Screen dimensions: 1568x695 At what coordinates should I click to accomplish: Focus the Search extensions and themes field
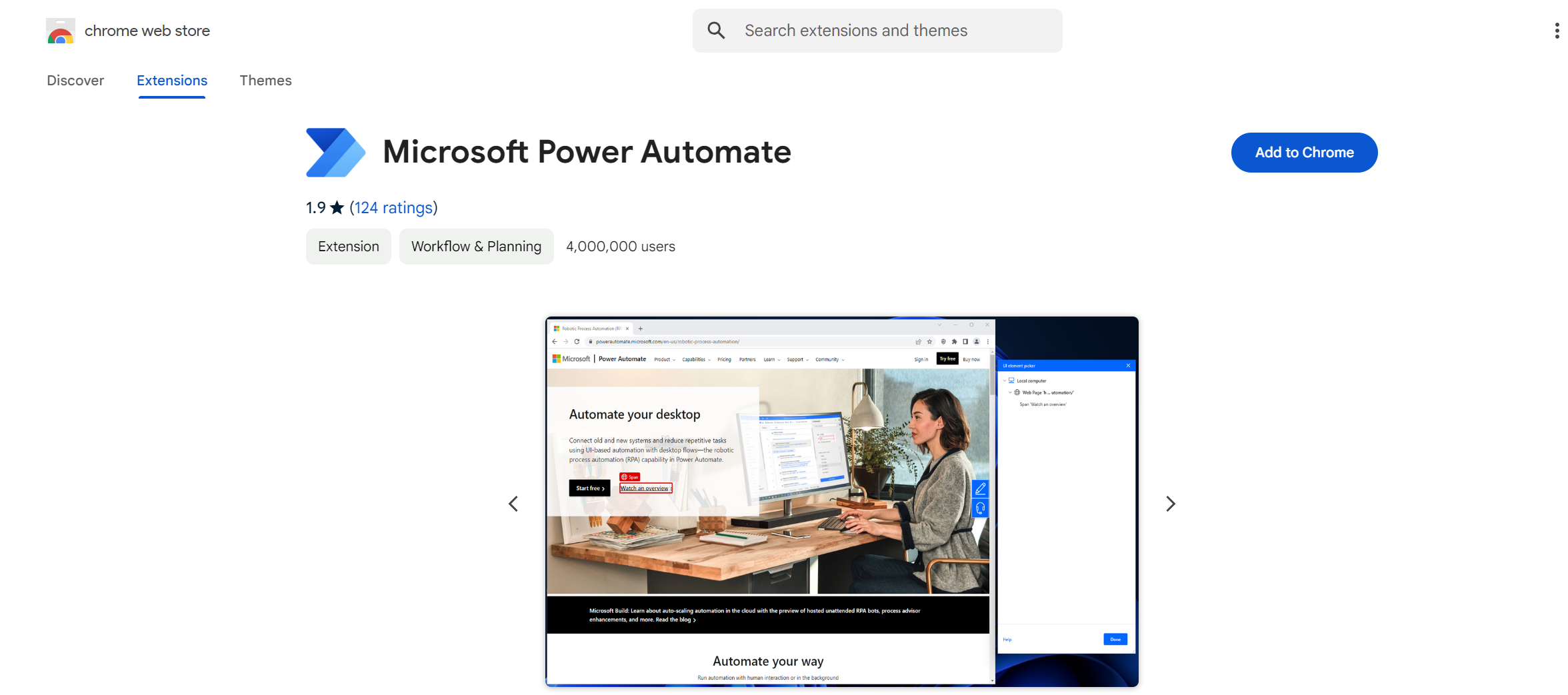[x=877, y=31]
